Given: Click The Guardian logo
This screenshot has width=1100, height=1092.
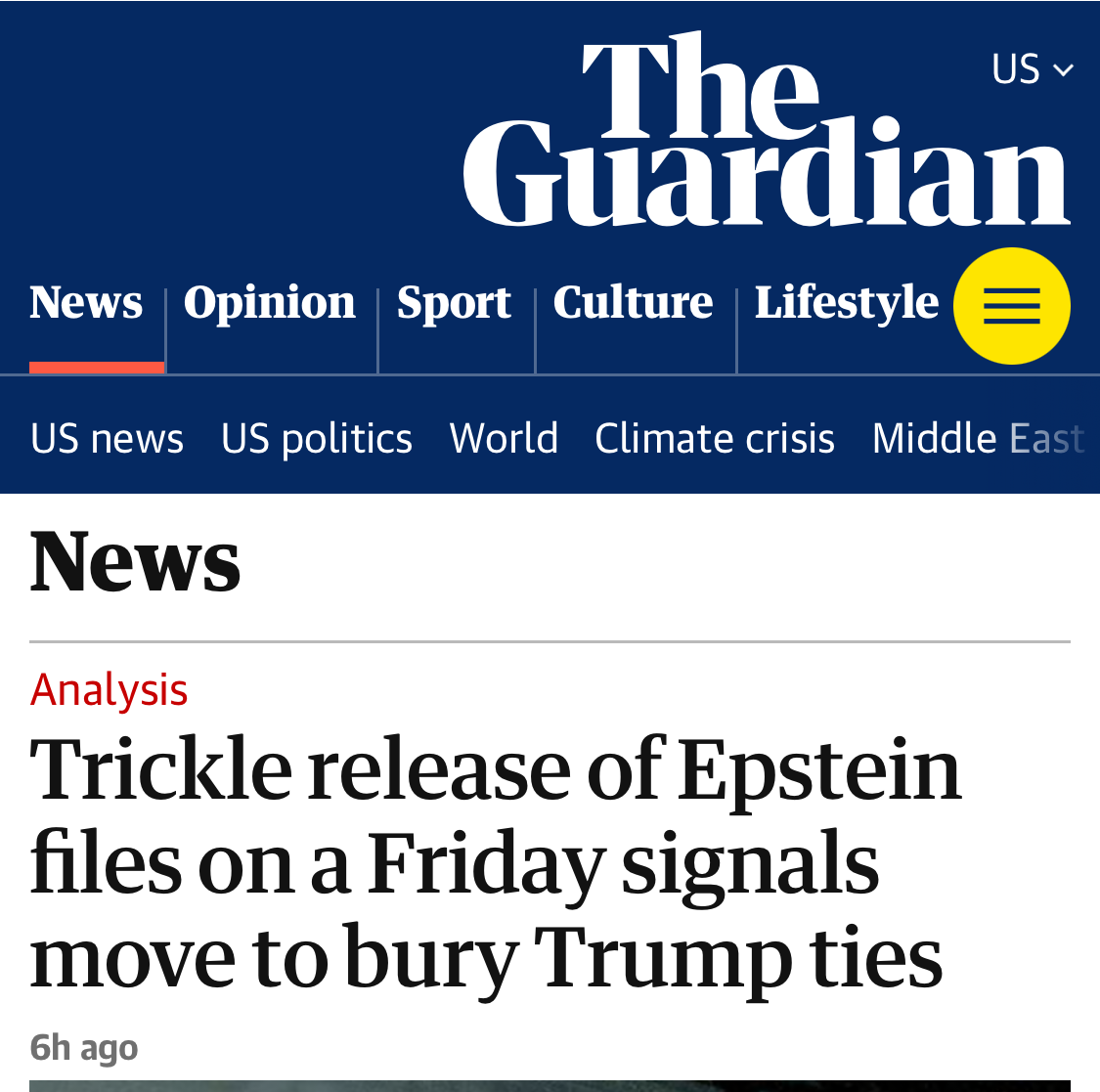Looking at the screenshot, I should click(767, 132).
